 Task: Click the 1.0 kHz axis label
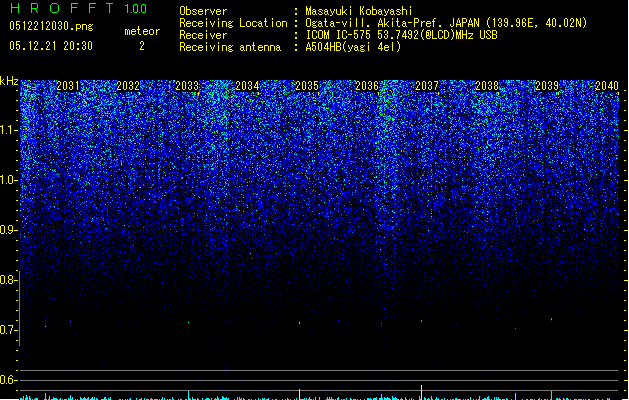click(x=8, y=180)
